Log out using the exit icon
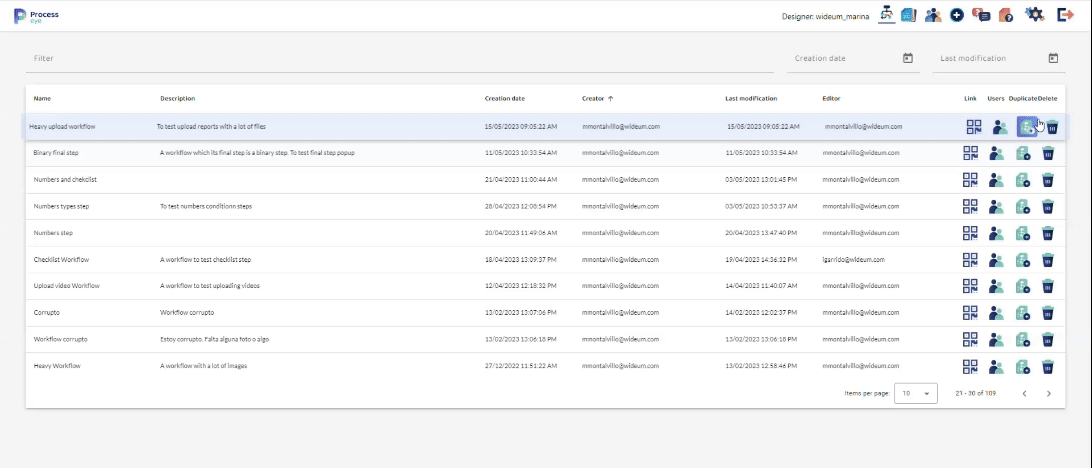The image size is (1092, 468). (1065, 14)
